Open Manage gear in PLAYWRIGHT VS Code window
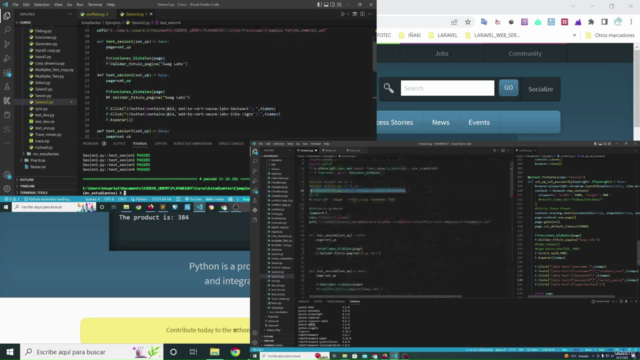 click(255, 342)
